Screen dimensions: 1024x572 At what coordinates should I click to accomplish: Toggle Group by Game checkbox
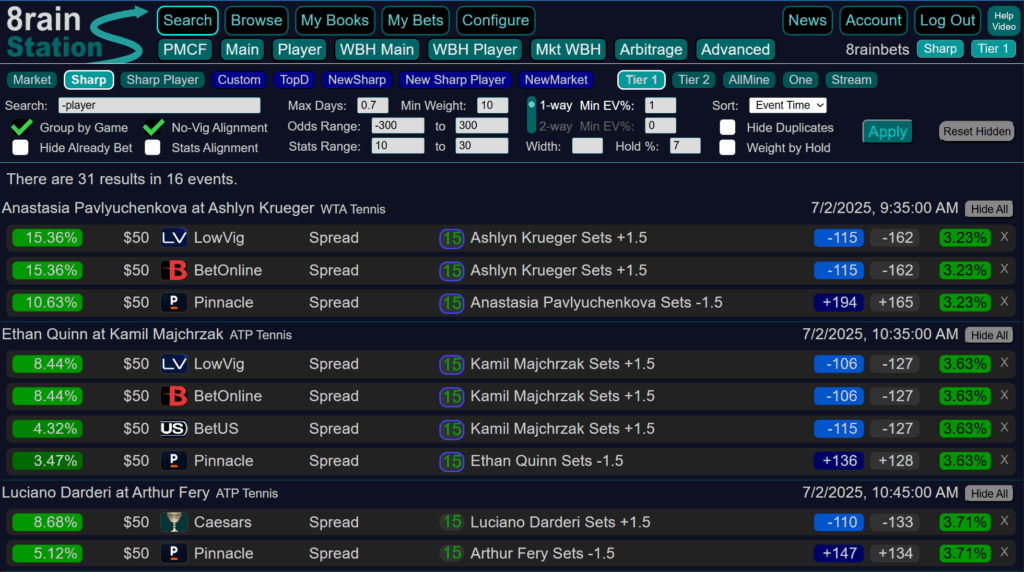pos(22,127)
